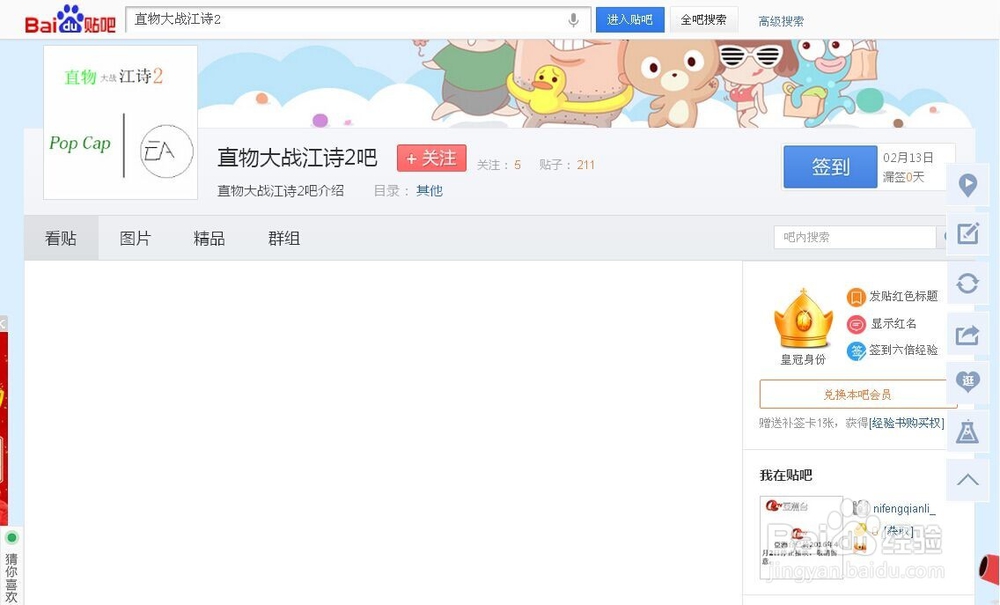Open the 其他 directory link
Image resolution: width=1000 pixels, height=605 pixels.
click(429, 191)
